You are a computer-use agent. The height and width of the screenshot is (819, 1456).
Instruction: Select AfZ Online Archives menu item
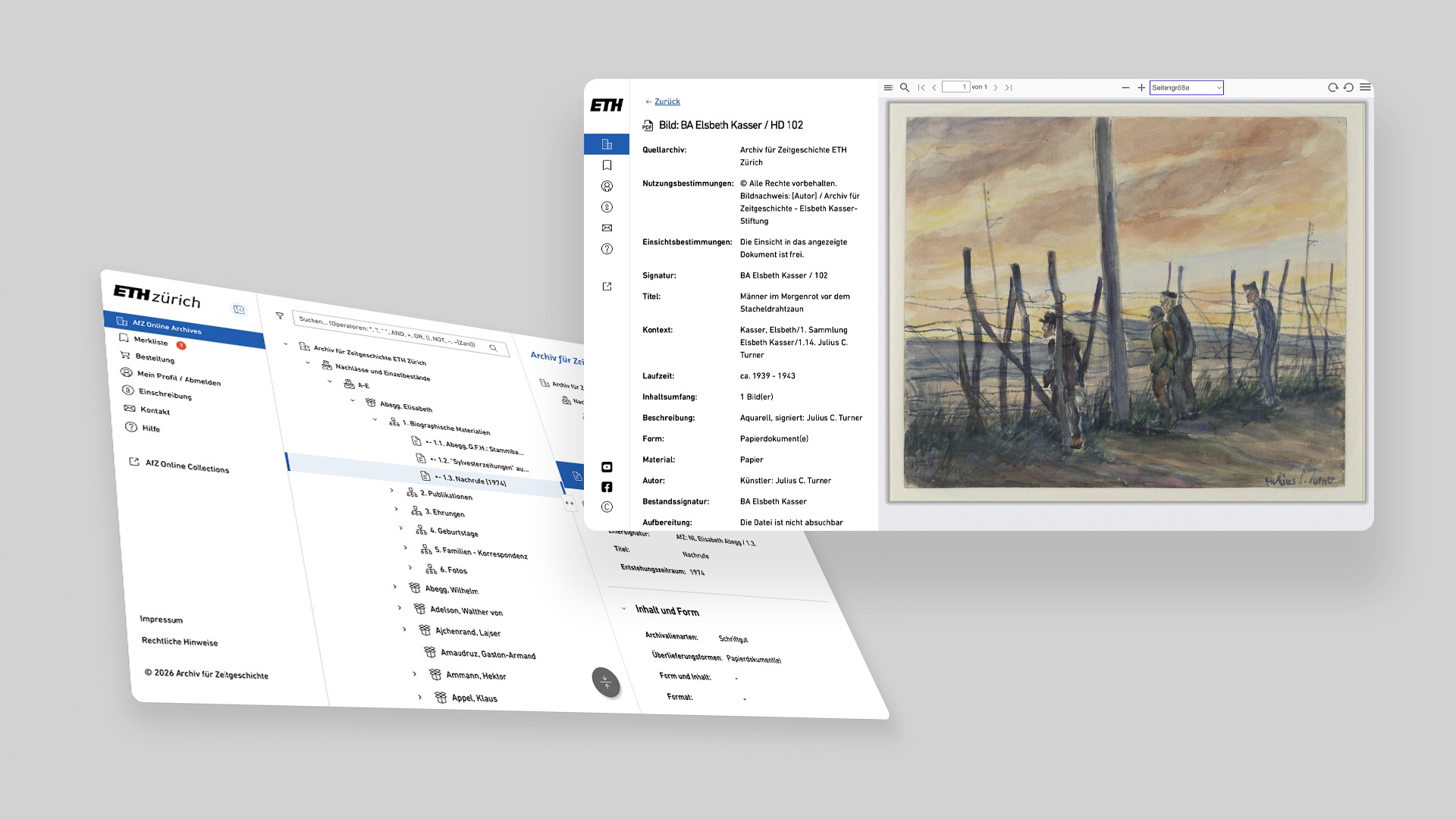pos(167,326)
